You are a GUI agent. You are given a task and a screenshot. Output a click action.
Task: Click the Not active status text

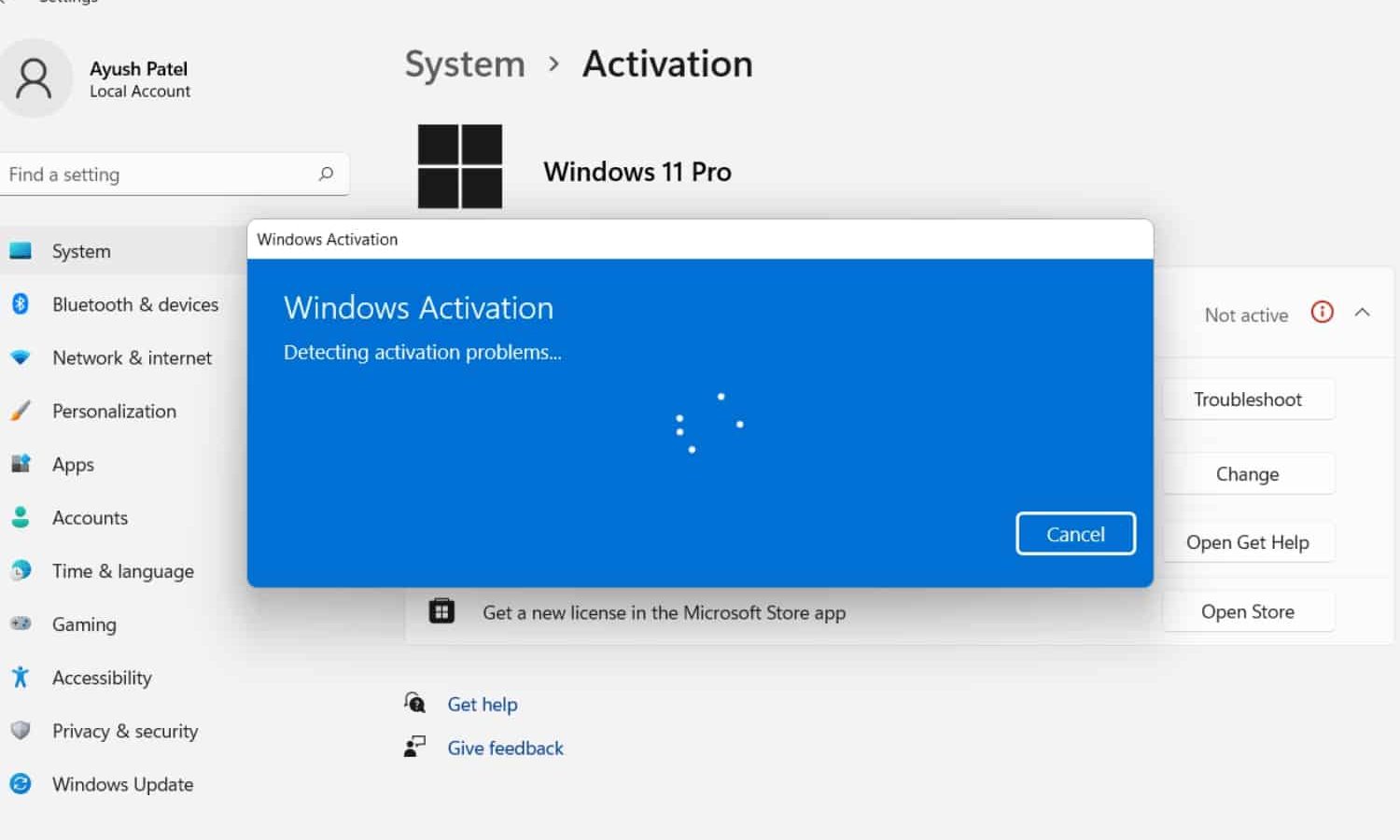point(1246,315)
